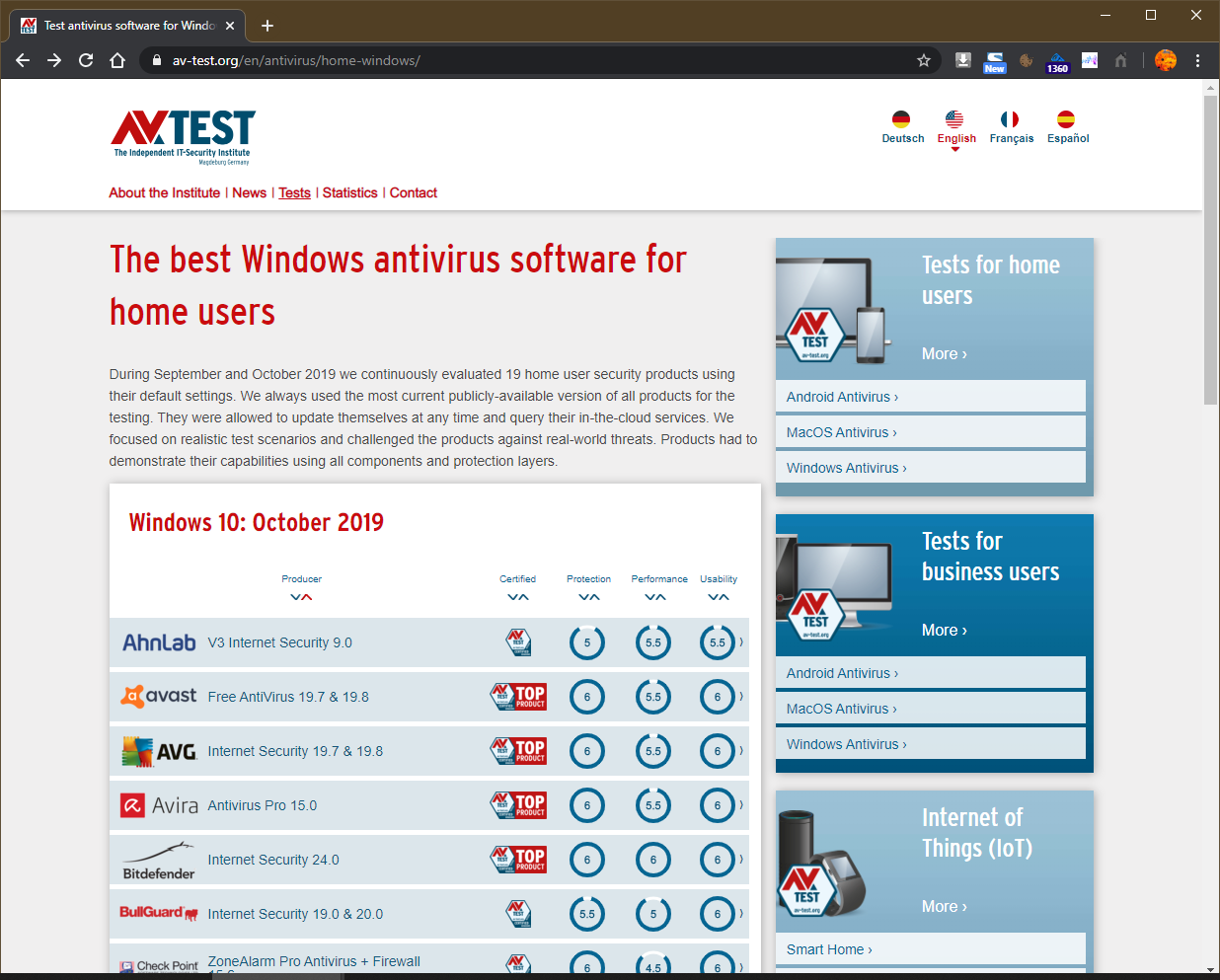The height and width of the screenshot is (980, 1220).
Task: Click the Bitdefender performance score circle
Action: point(653,860)
